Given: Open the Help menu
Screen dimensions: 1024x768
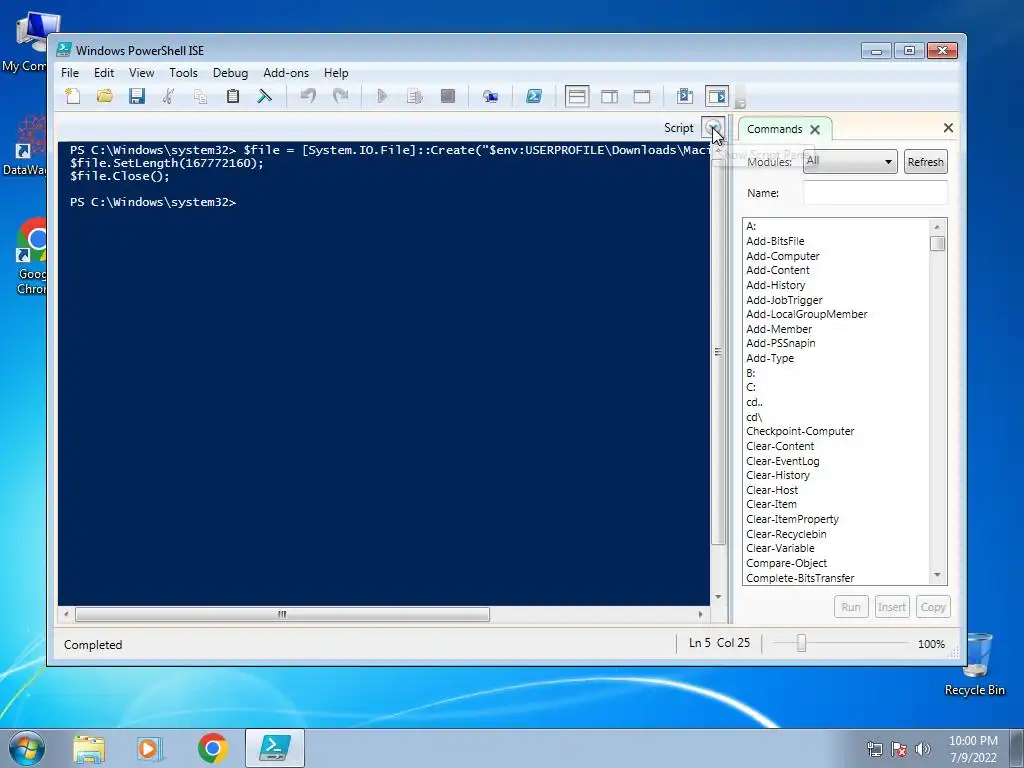Looking at the screenshot, I should coord(336,72).
